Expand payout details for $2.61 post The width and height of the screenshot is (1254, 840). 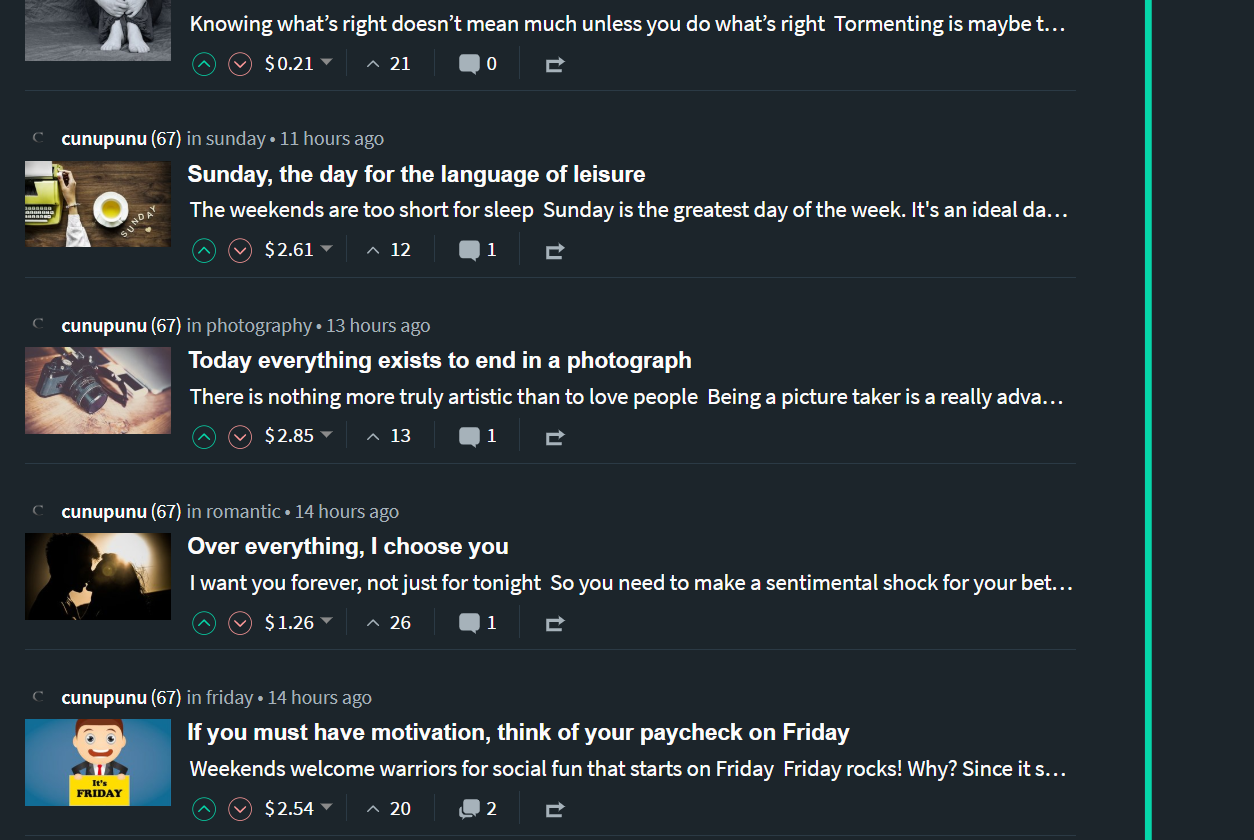click(x=326, y=249)
